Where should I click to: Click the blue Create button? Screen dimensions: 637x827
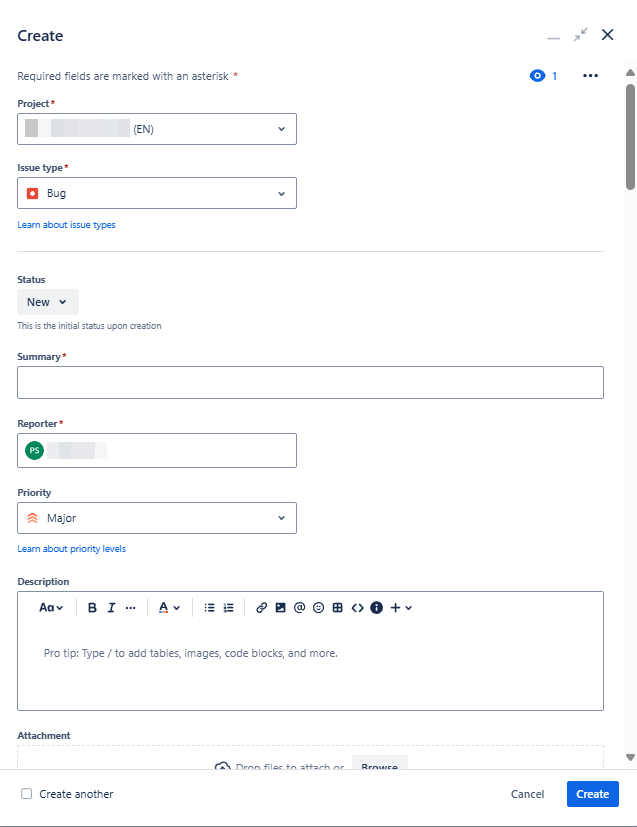tap(593, 794)
